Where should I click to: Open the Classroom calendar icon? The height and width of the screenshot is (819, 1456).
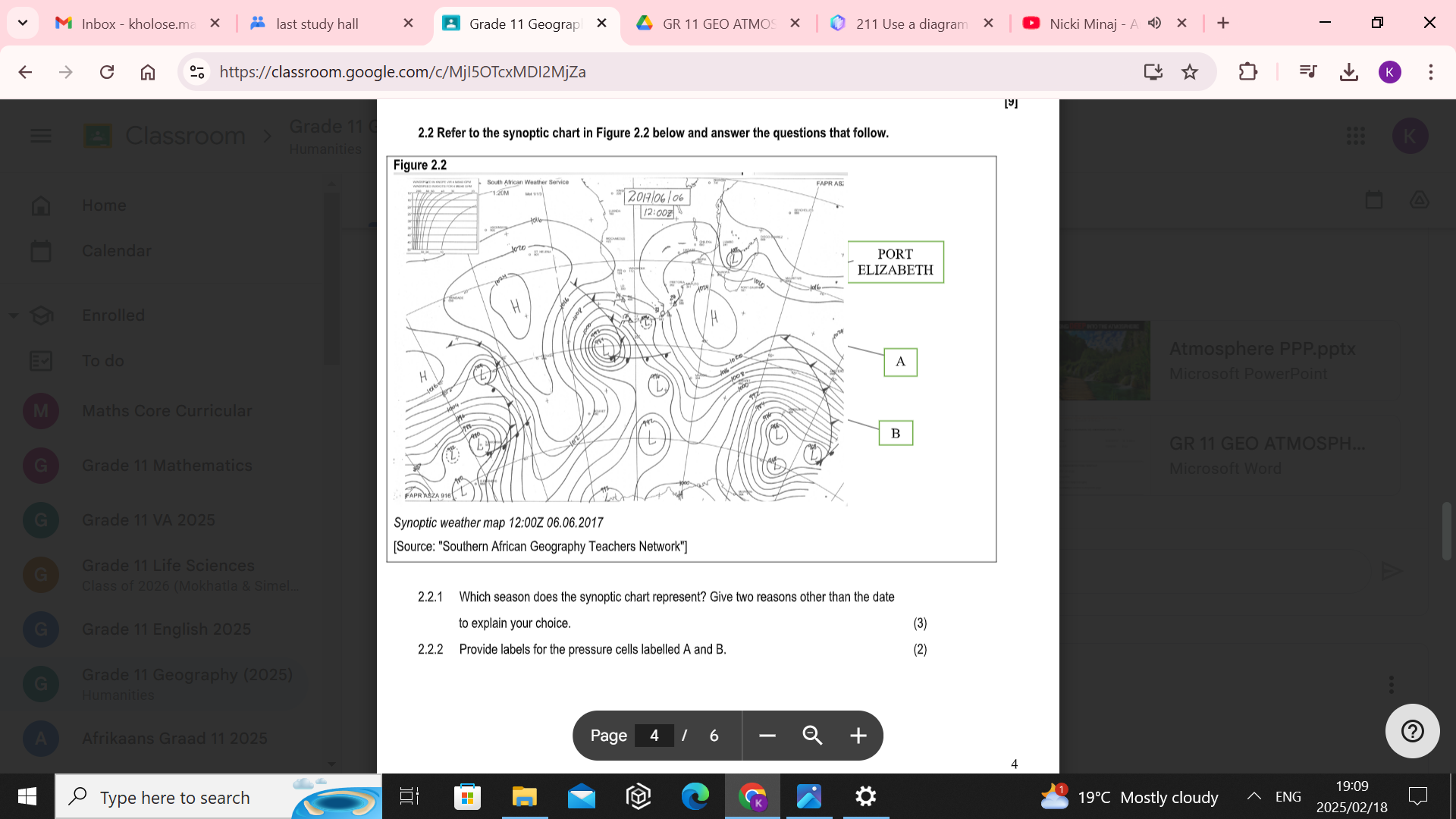[x=1374, y=199]
